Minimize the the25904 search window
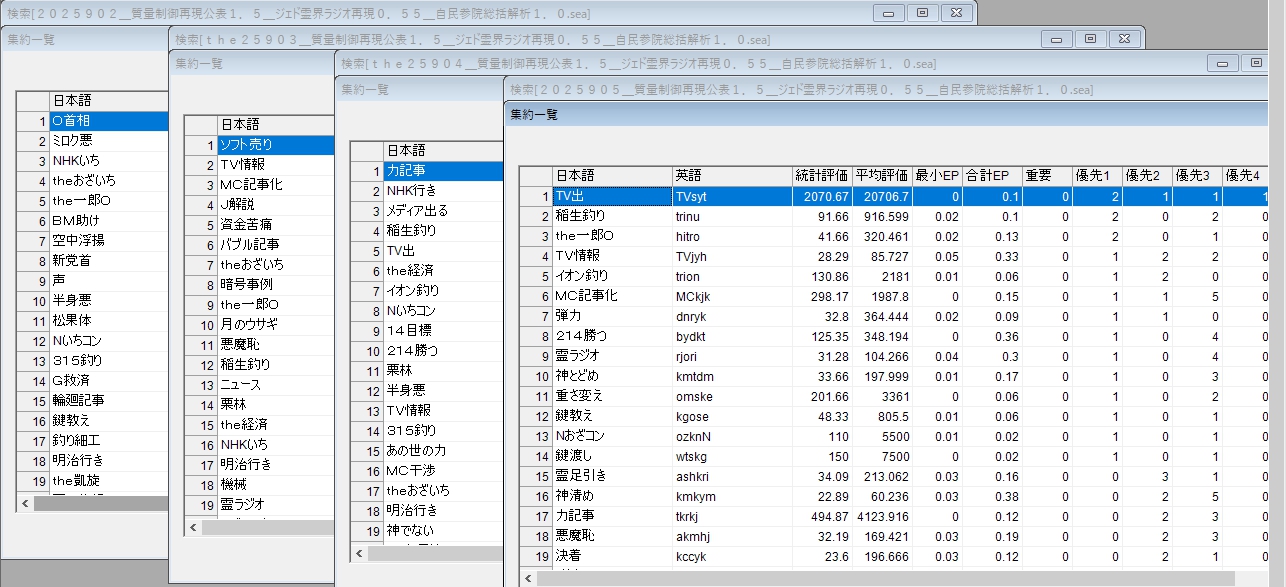Viewport: 1286px width, 587px height. point(1223,63)
